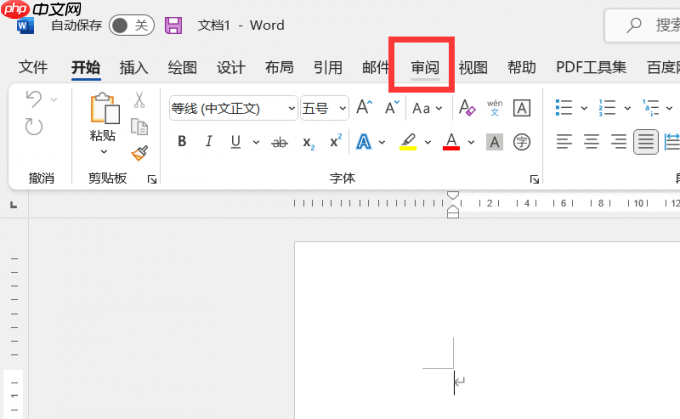This screenshot has width=680, height=419.
Task: Clear all formatting with eraser icon
Action: 467,108
